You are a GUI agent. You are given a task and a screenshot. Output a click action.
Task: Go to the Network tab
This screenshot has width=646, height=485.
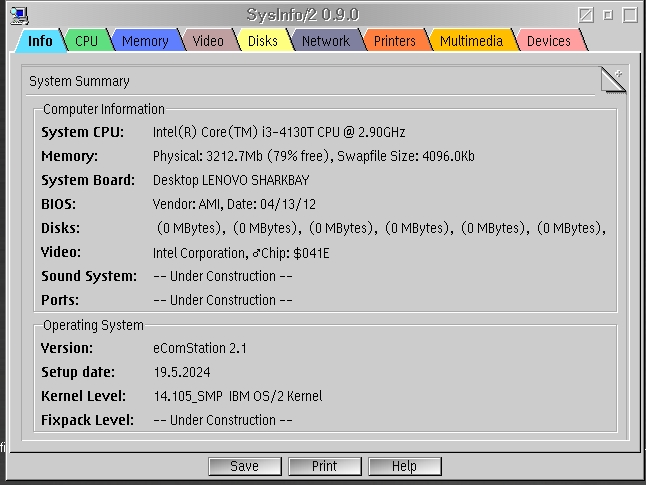[325, 41]
